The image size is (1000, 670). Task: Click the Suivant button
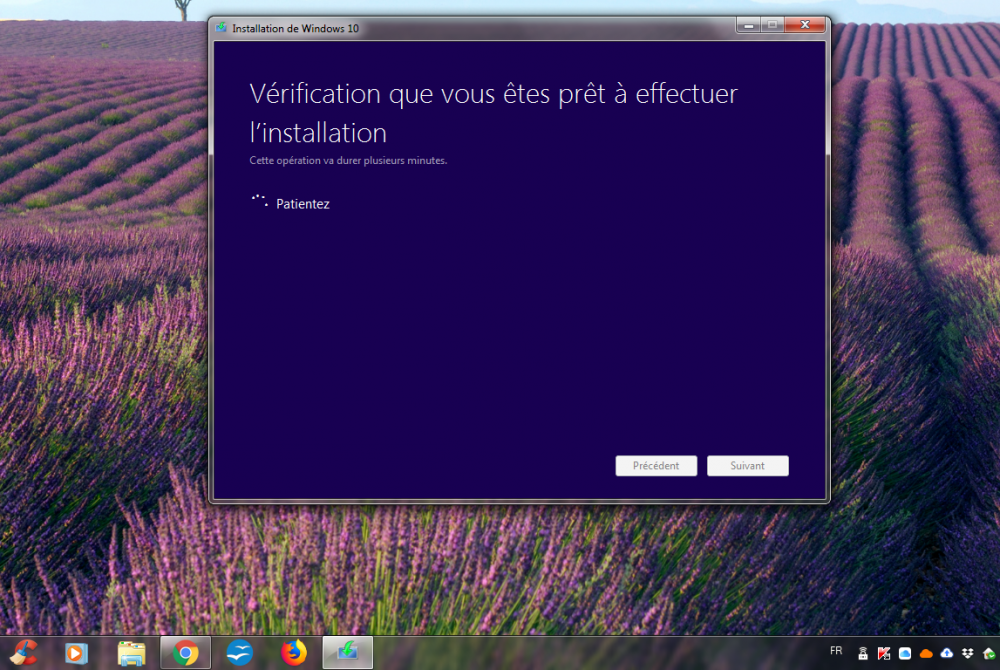[747, 466]
